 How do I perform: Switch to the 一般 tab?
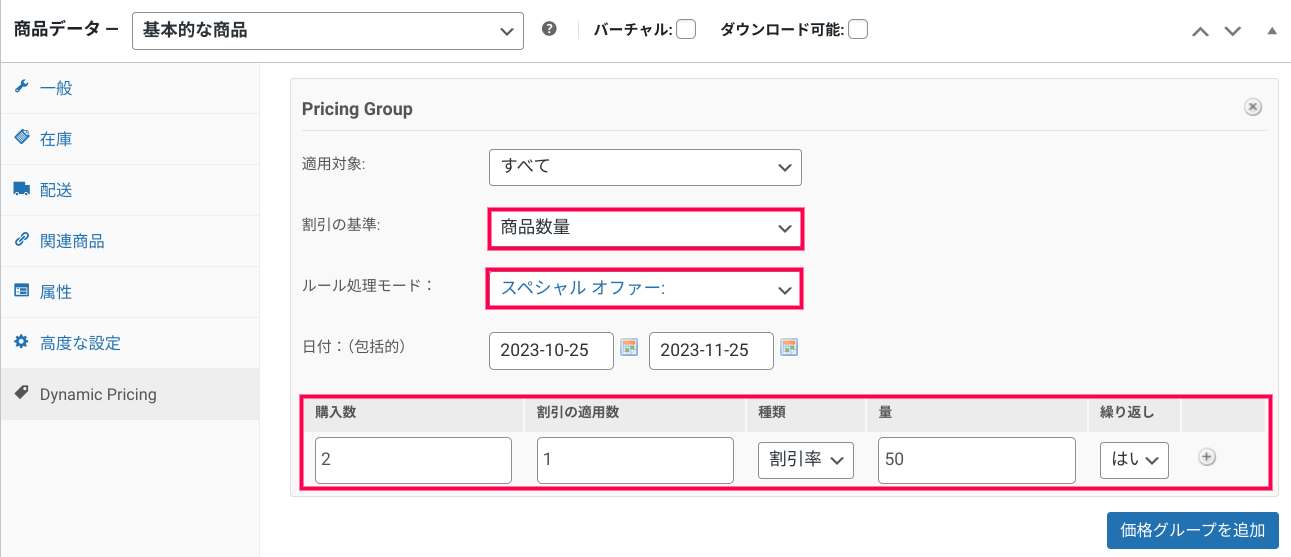[x=130, y=88]
